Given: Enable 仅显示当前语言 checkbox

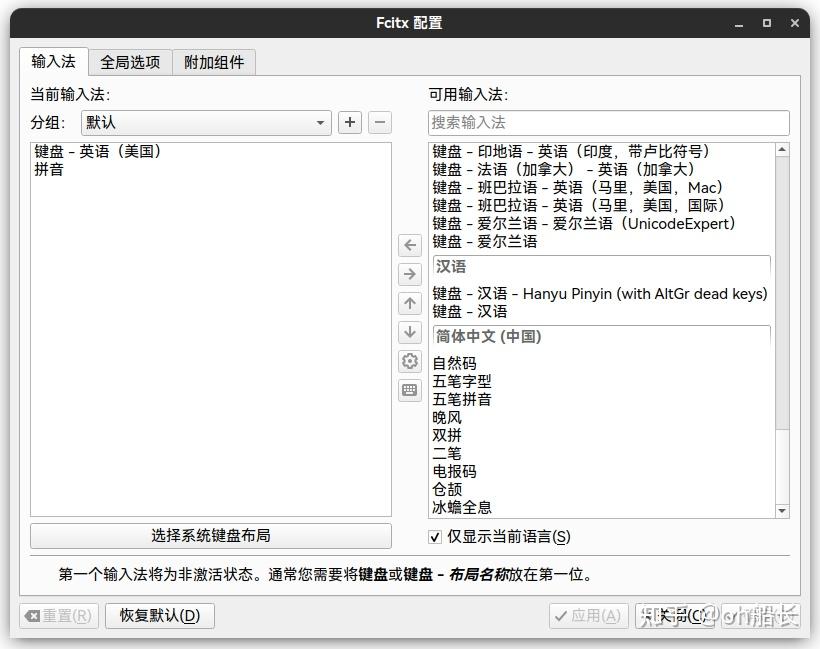Looking at the screenshot, I should pyautogui.click(x=434, y=537).
